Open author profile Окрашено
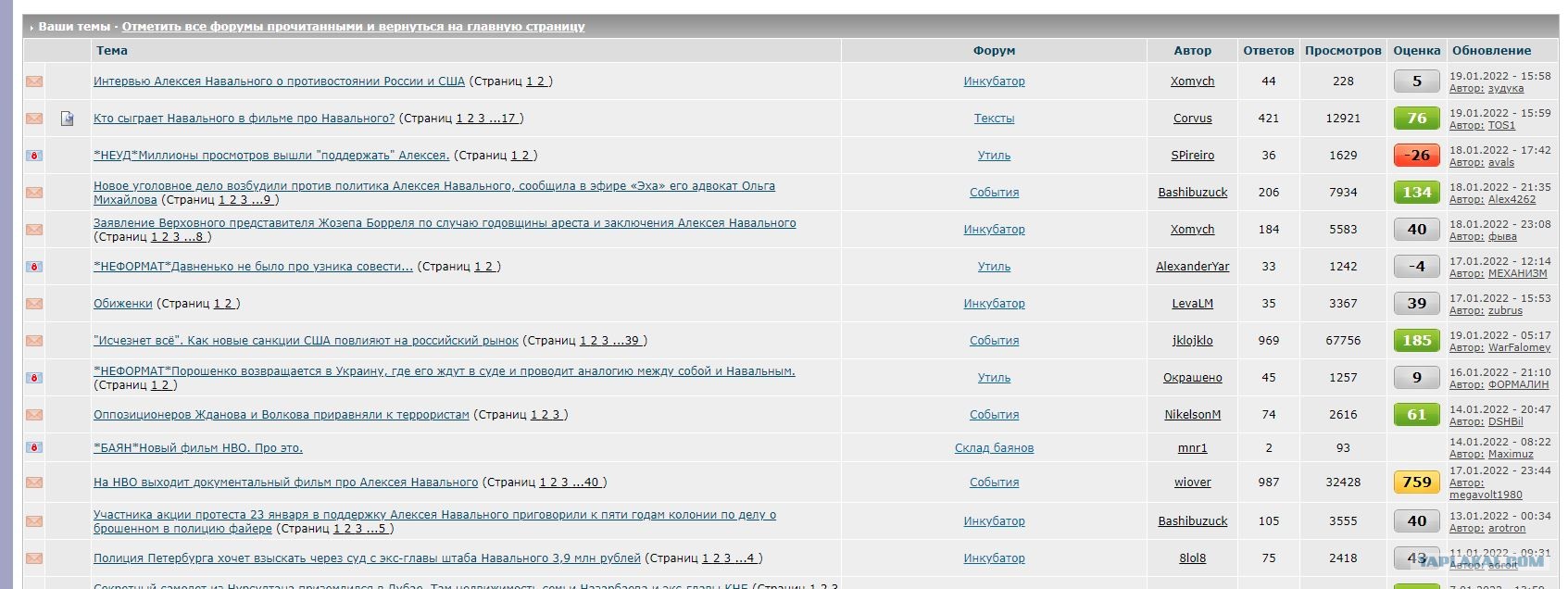 pos(1192,378)
